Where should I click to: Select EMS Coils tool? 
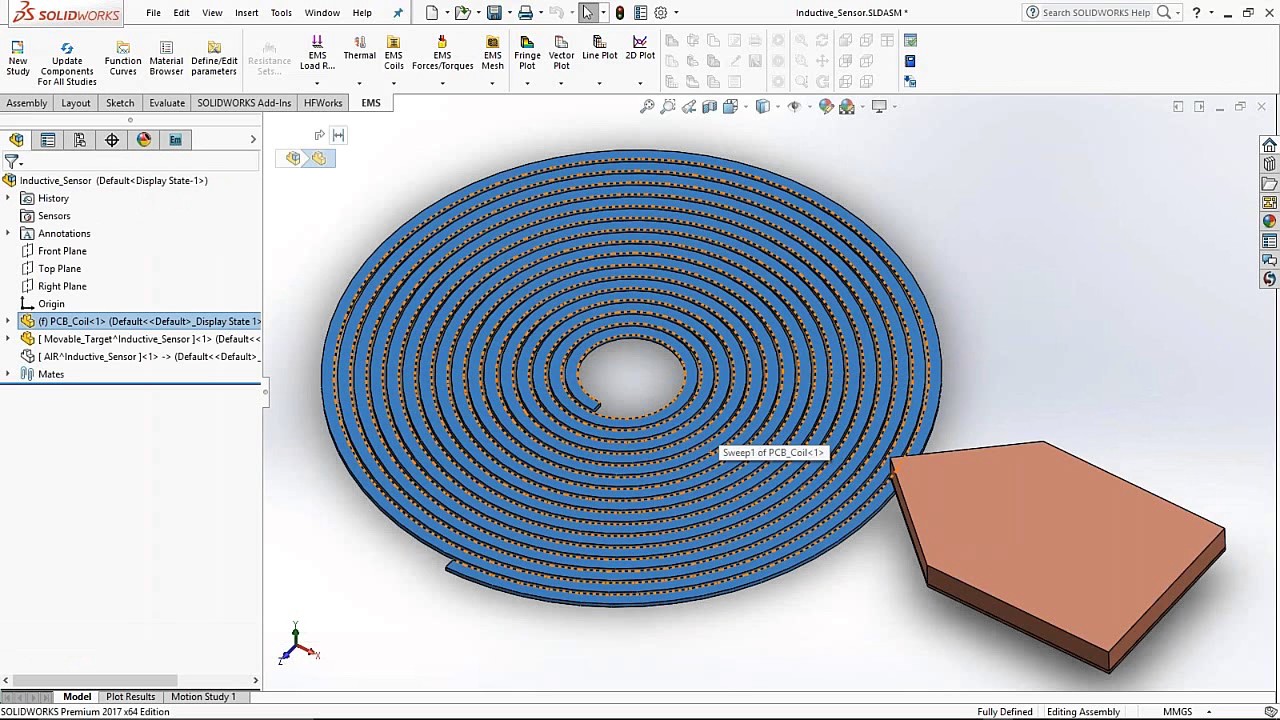point(393,54)
